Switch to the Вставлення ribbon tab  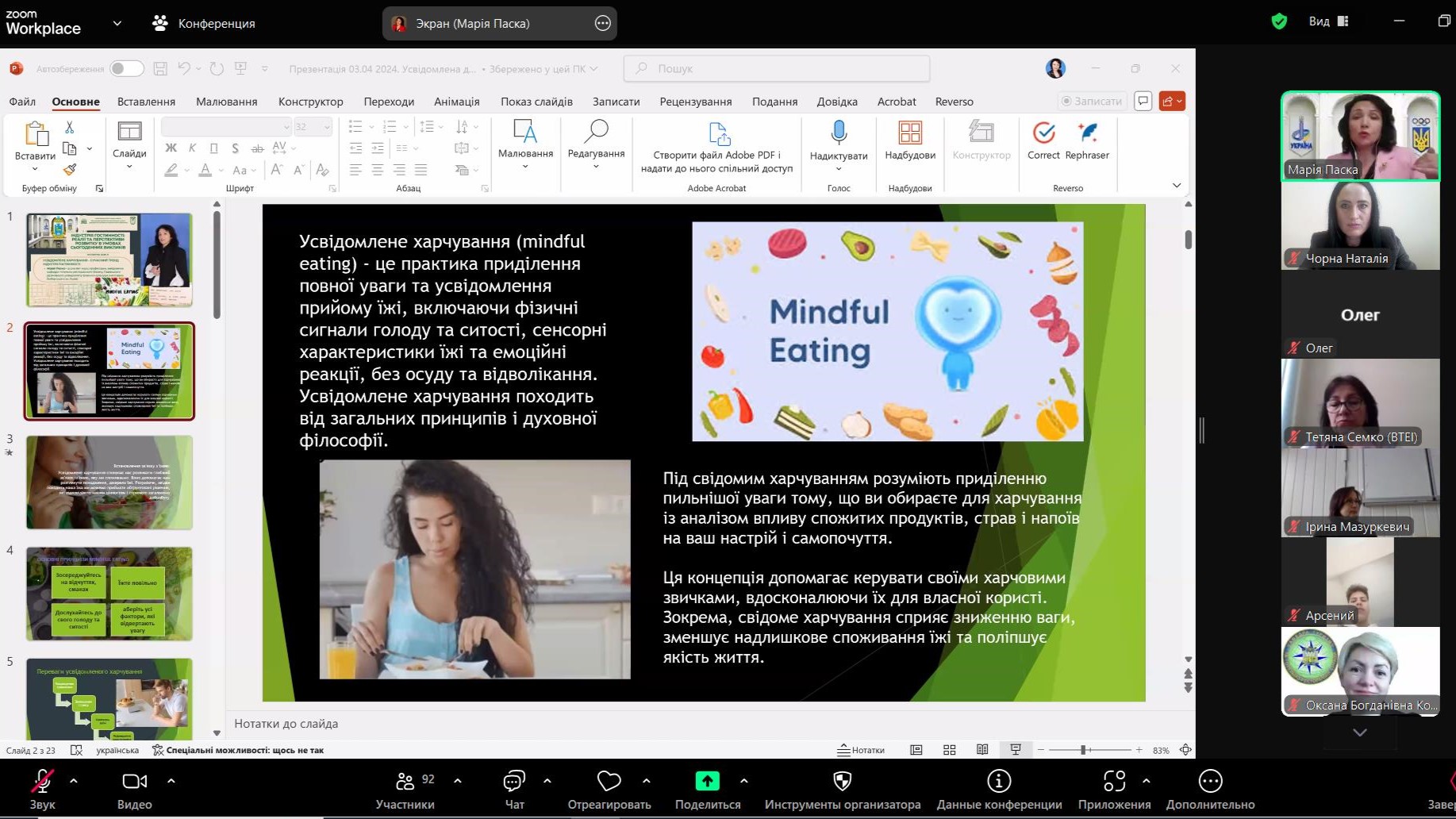[x=146, y=102]
